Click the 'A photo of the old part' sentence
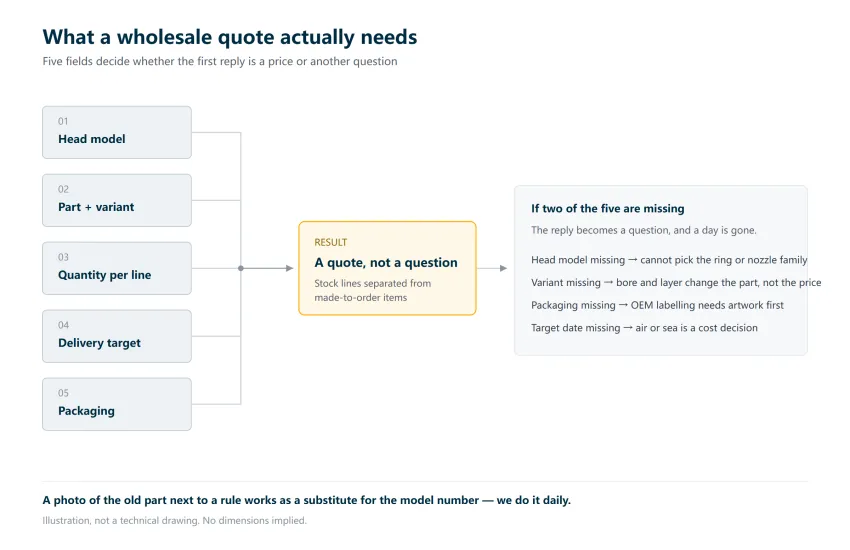 coord(306,500)
